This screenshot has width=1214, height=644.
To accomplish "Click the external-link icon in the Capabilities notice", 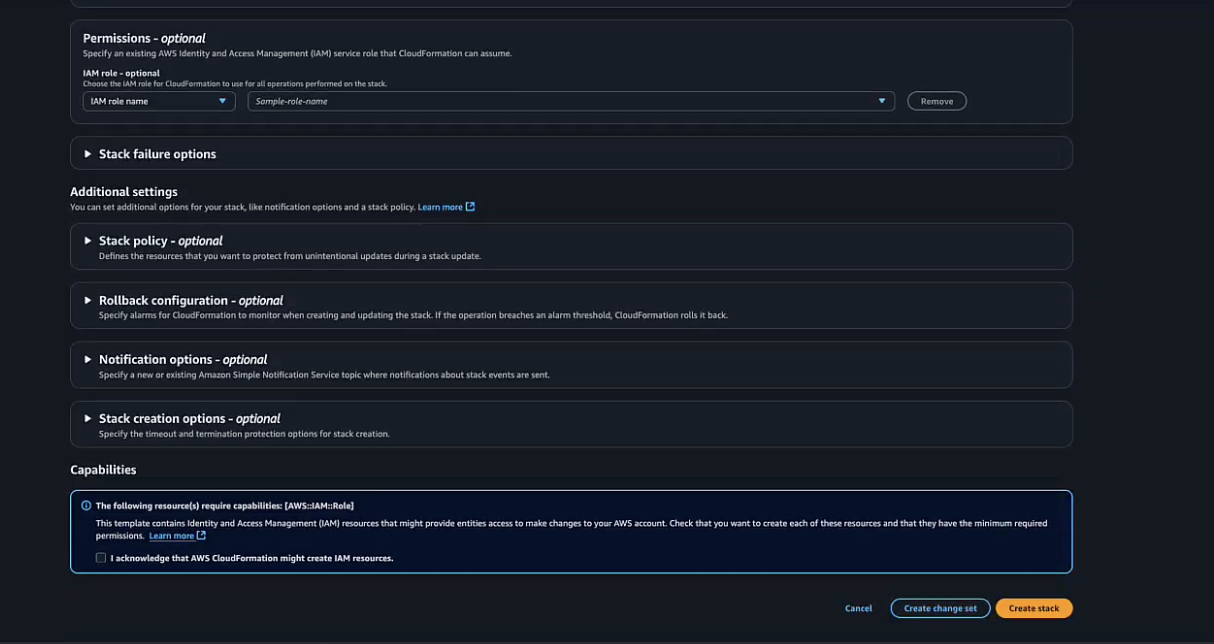I will pos(202,536).
